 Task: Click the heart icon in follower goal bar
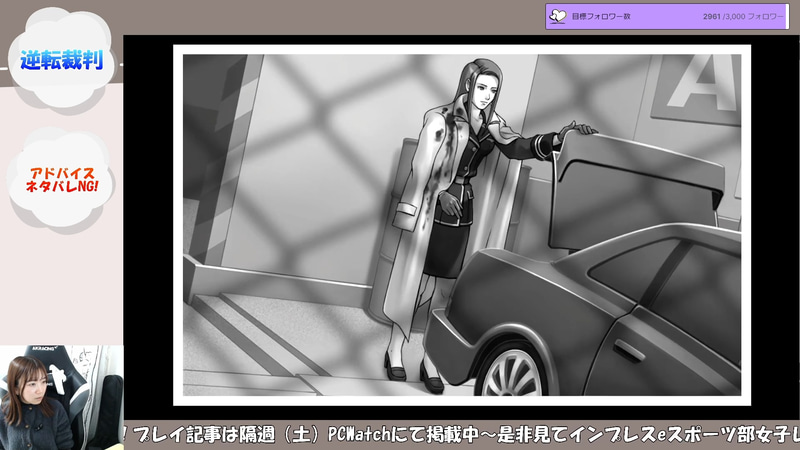557,16
